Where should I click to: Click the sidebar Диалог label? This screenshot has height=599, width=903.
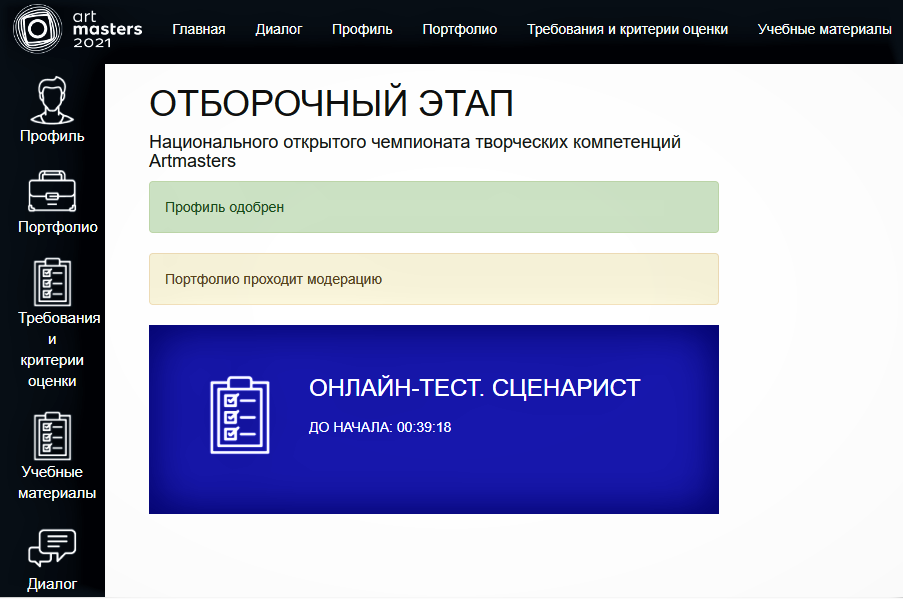pyautogui.click(x=52, y=584)
